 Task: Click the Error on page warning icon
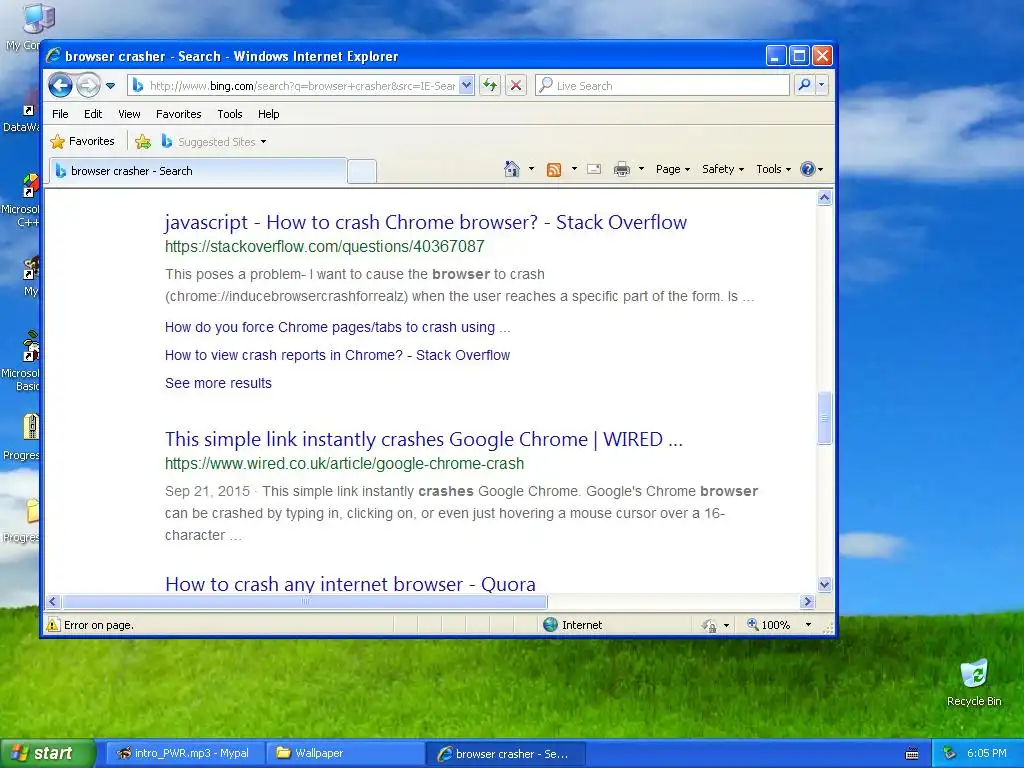[54, 625]
